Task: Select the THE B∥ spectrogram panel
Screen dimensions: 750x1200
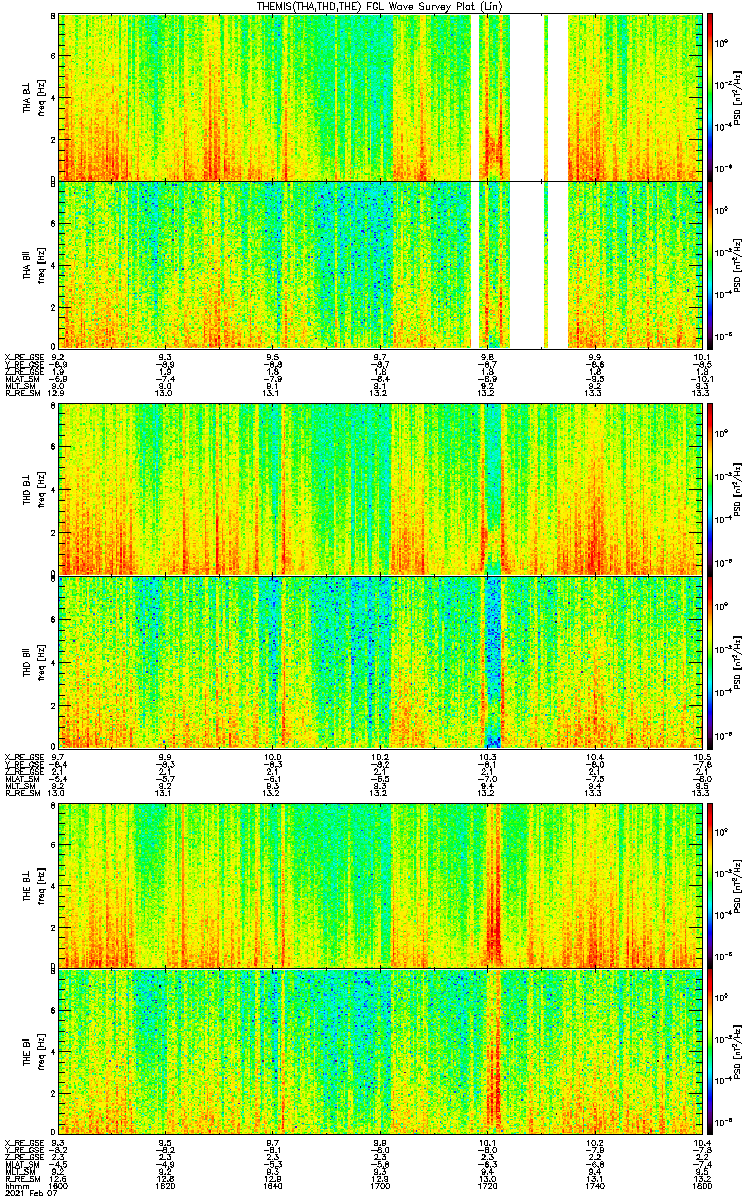Action: 380,1052
